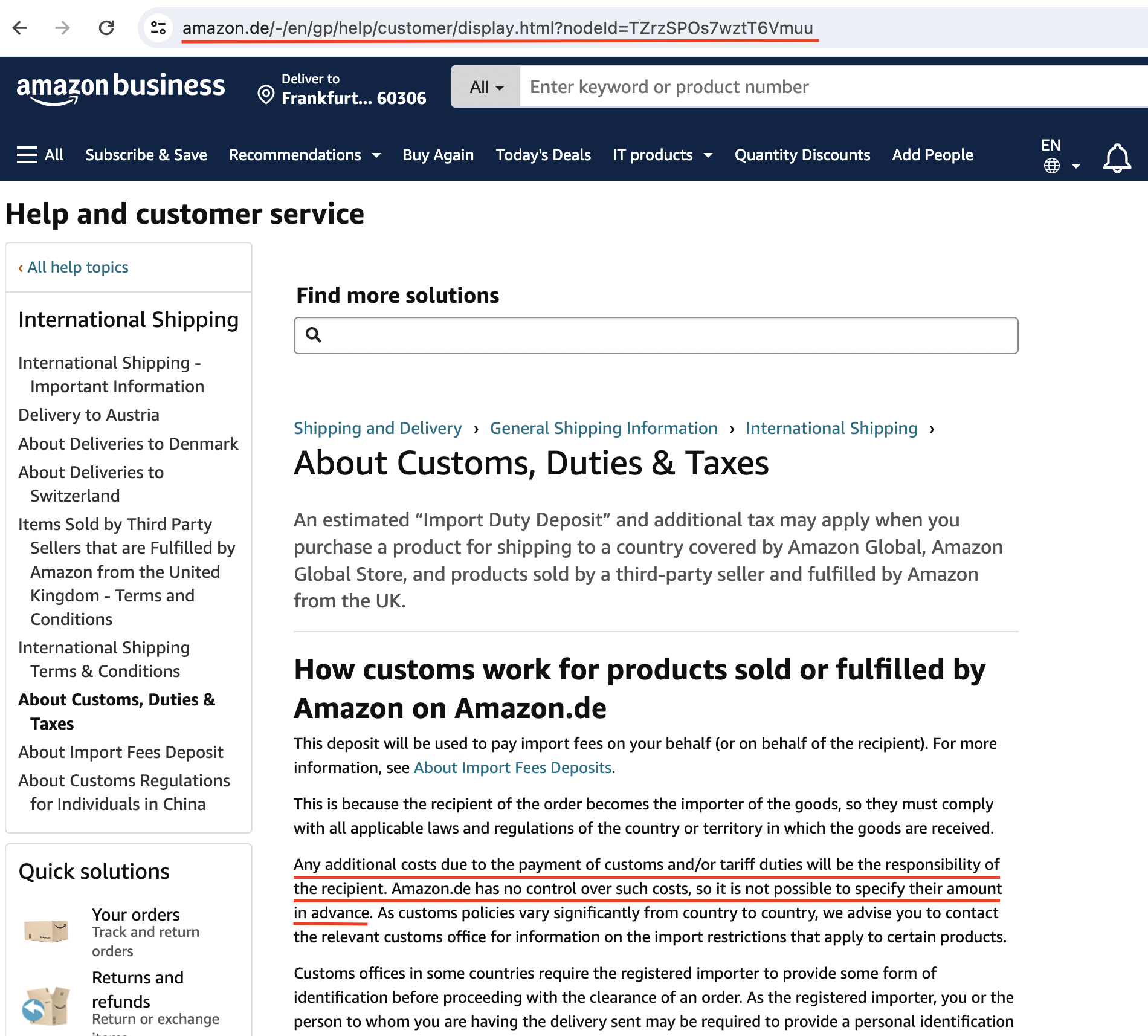Image resolution: width=1148 pixels, height=1036 pixels.
Task: Click the Your orders box icon
Action: point(46,930)
